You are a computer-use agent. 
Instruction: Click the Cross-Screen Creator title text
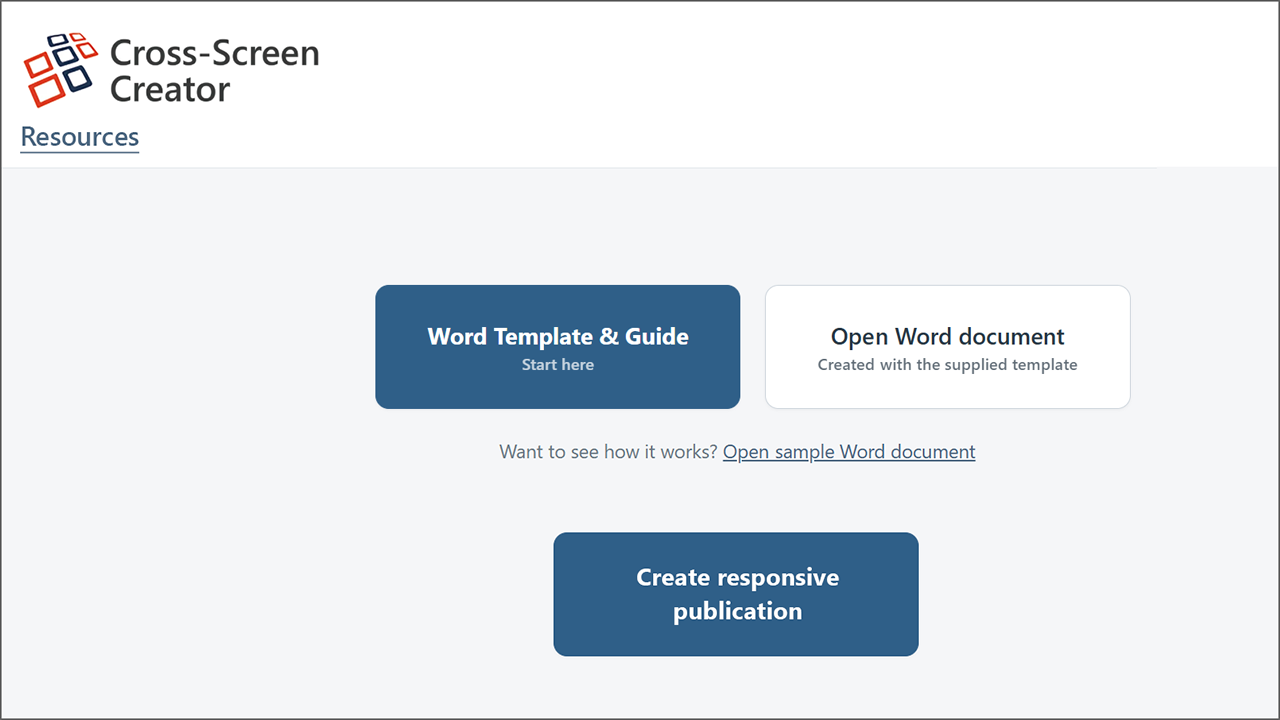(214, 70)
